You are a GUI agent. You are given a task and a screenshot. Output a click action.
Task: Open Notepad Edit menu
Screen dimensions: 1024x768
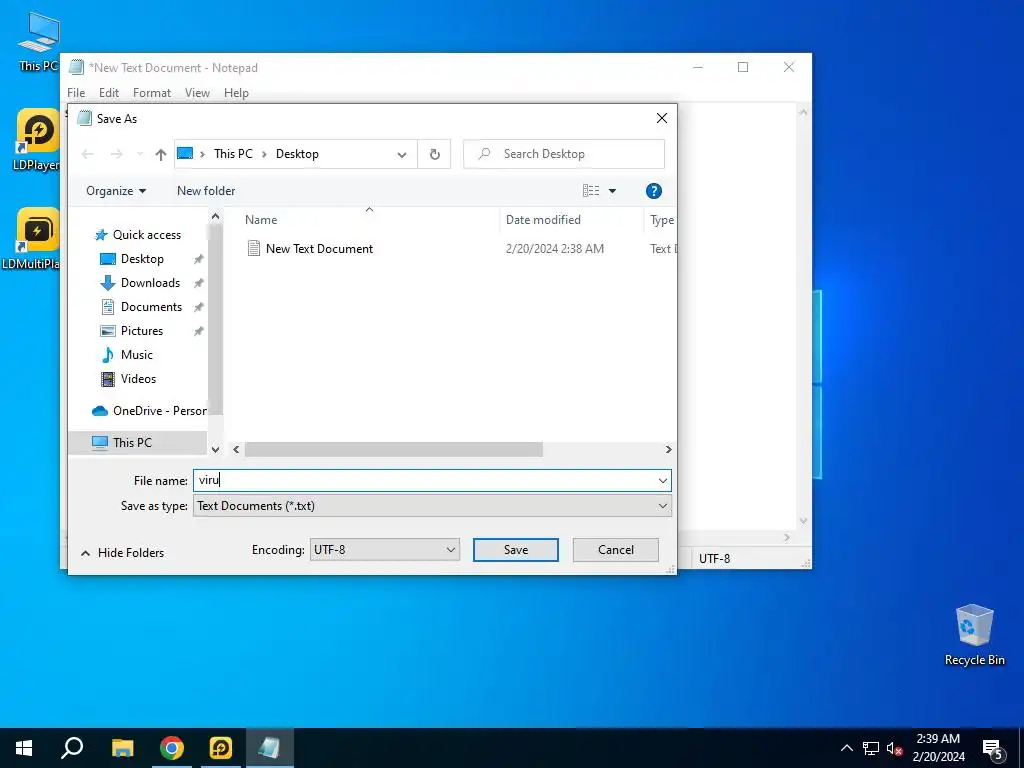pos(108,93)
